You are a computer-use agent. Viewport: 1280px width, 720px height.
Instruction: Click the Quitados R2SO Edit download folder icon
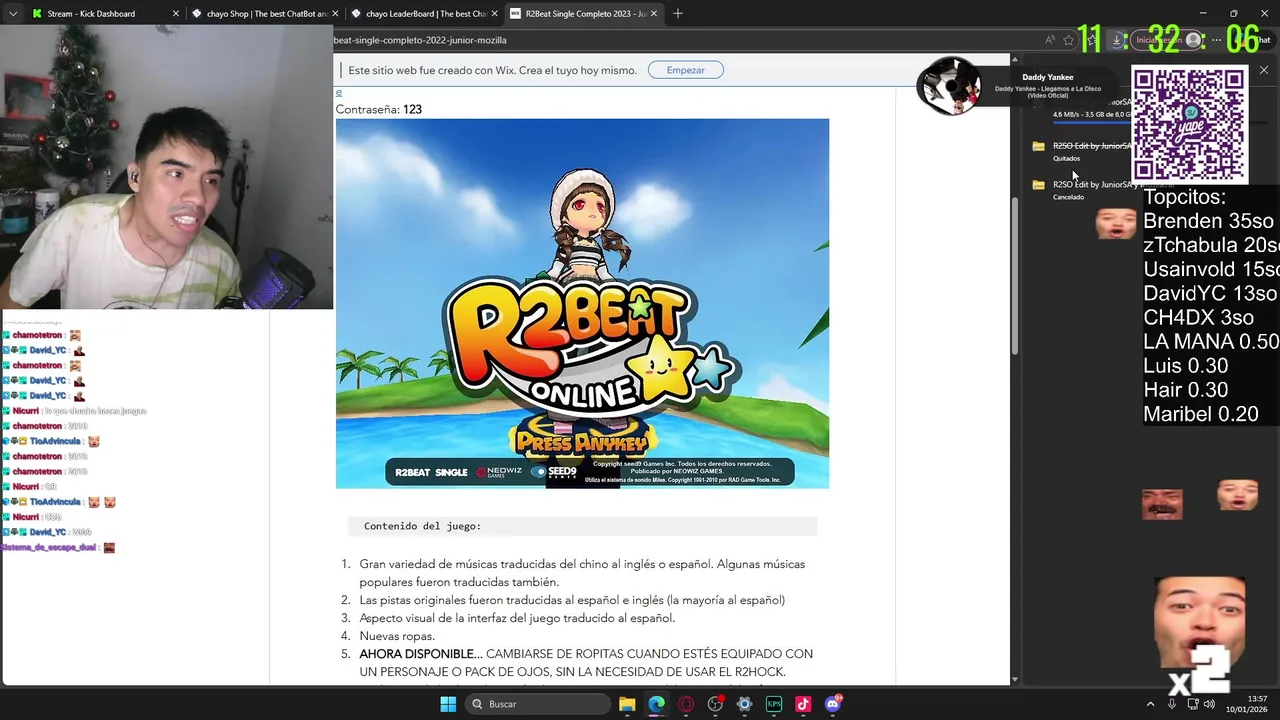[1038, 146]
